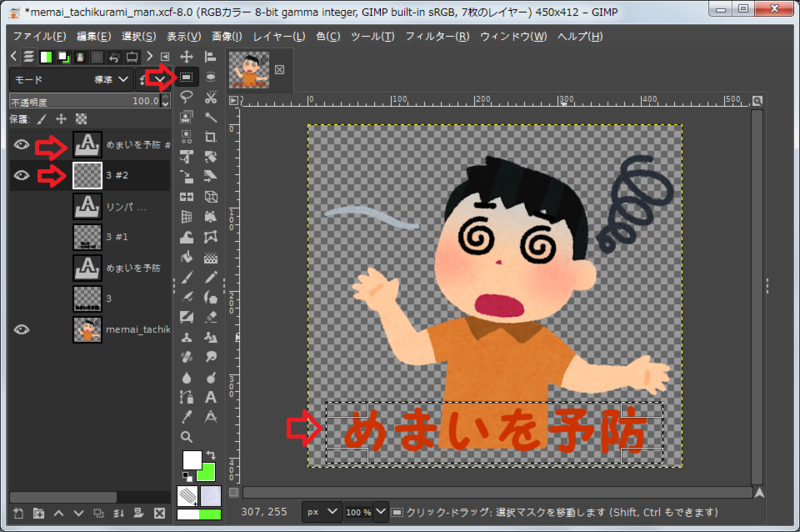
Task: Duplicate the selected layer
Action: point(98,513)
